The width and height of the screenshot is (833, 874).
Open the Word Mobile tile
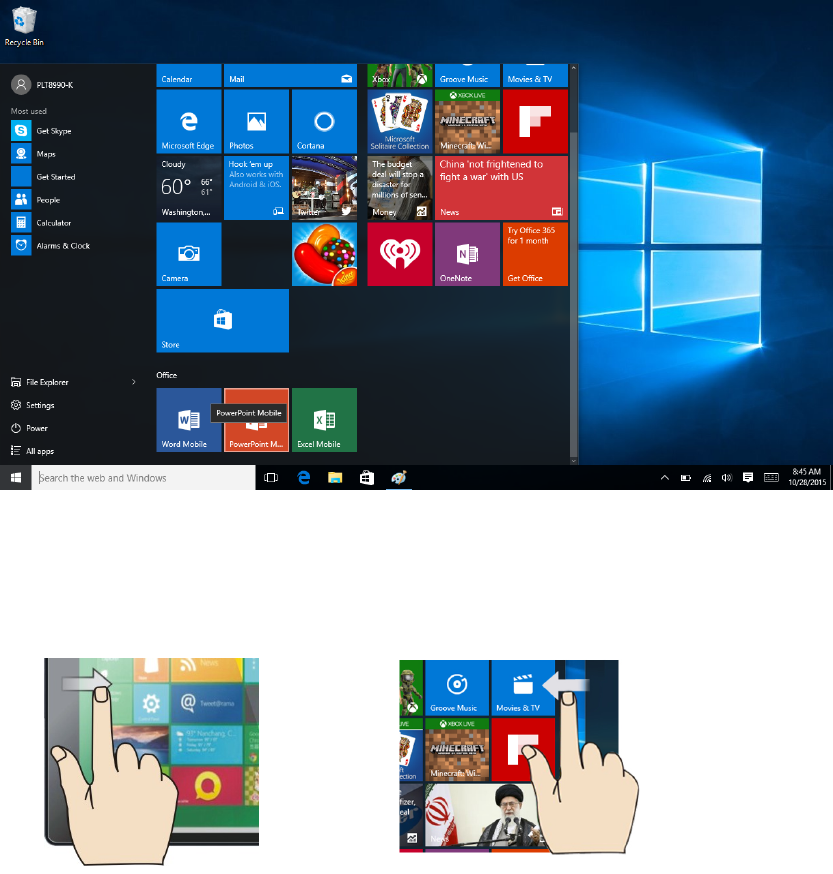tap(189, 420)
